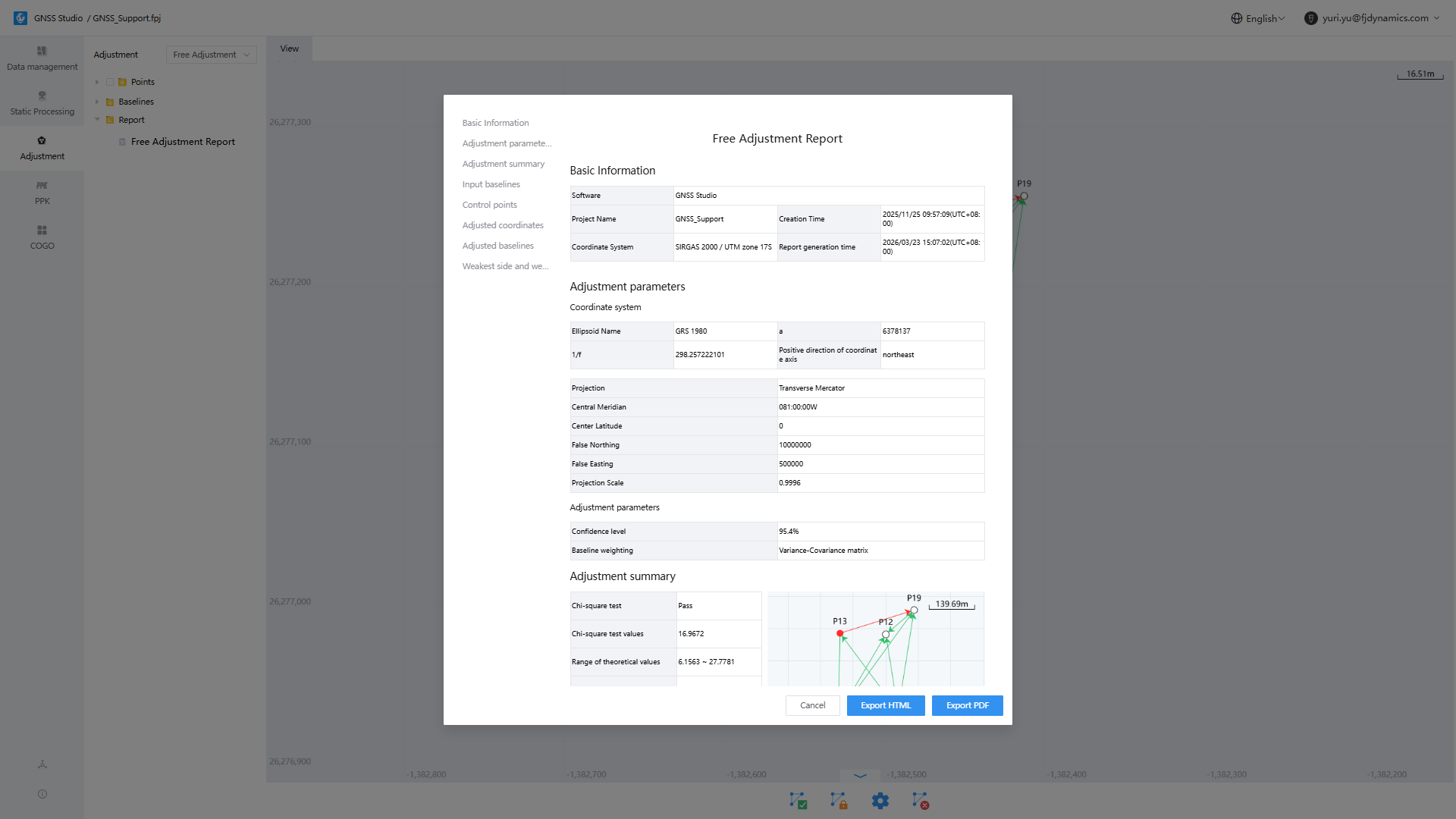Jump to the Adjusted coordinates section
Viewport: 1456px width, 819px height.
point(503,225)
